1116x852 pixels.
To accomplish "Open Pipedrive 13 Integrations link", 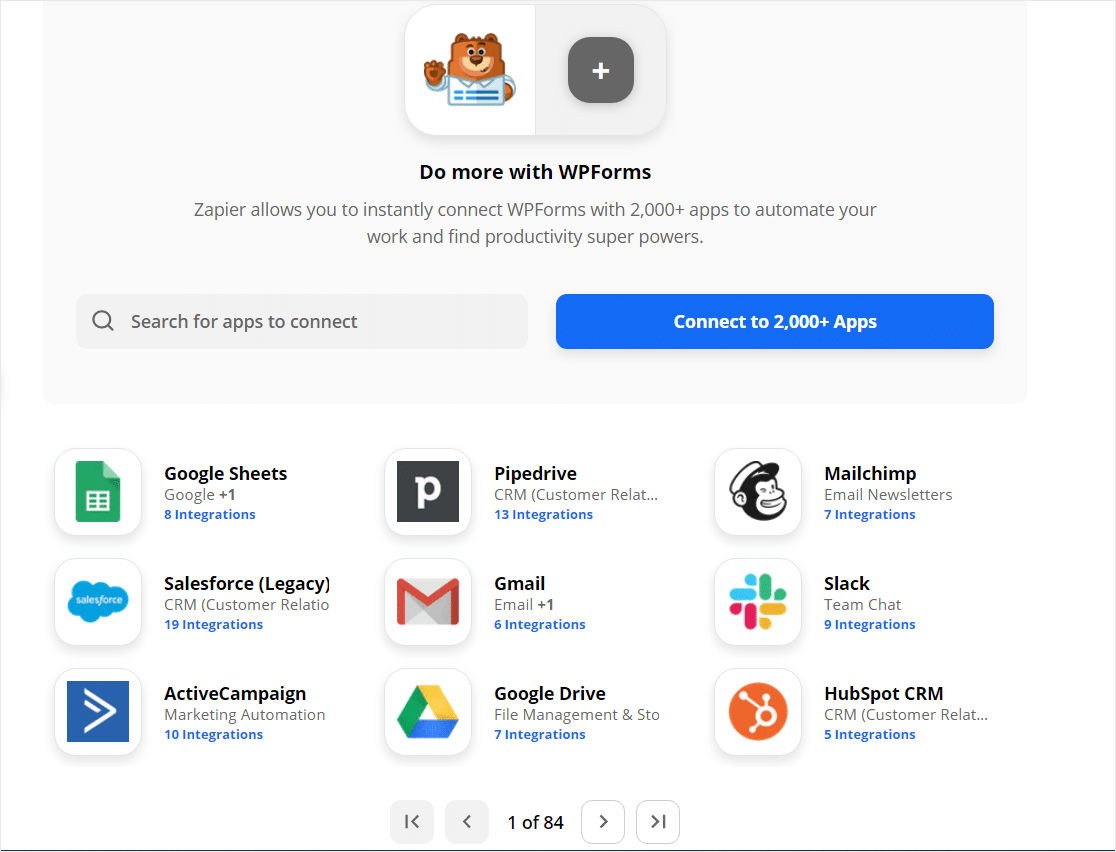I will tap(543, 515).
